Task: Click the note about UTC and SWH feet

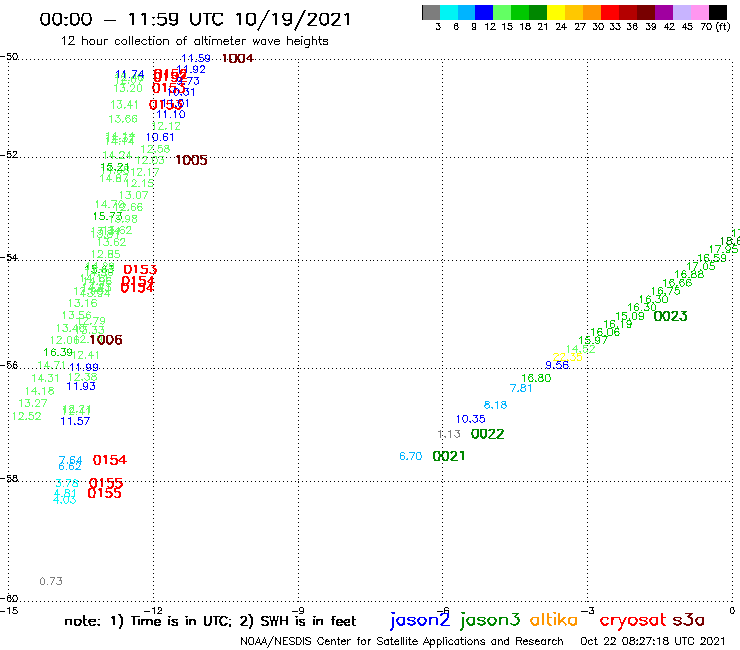Action: [x=210, y=621]
